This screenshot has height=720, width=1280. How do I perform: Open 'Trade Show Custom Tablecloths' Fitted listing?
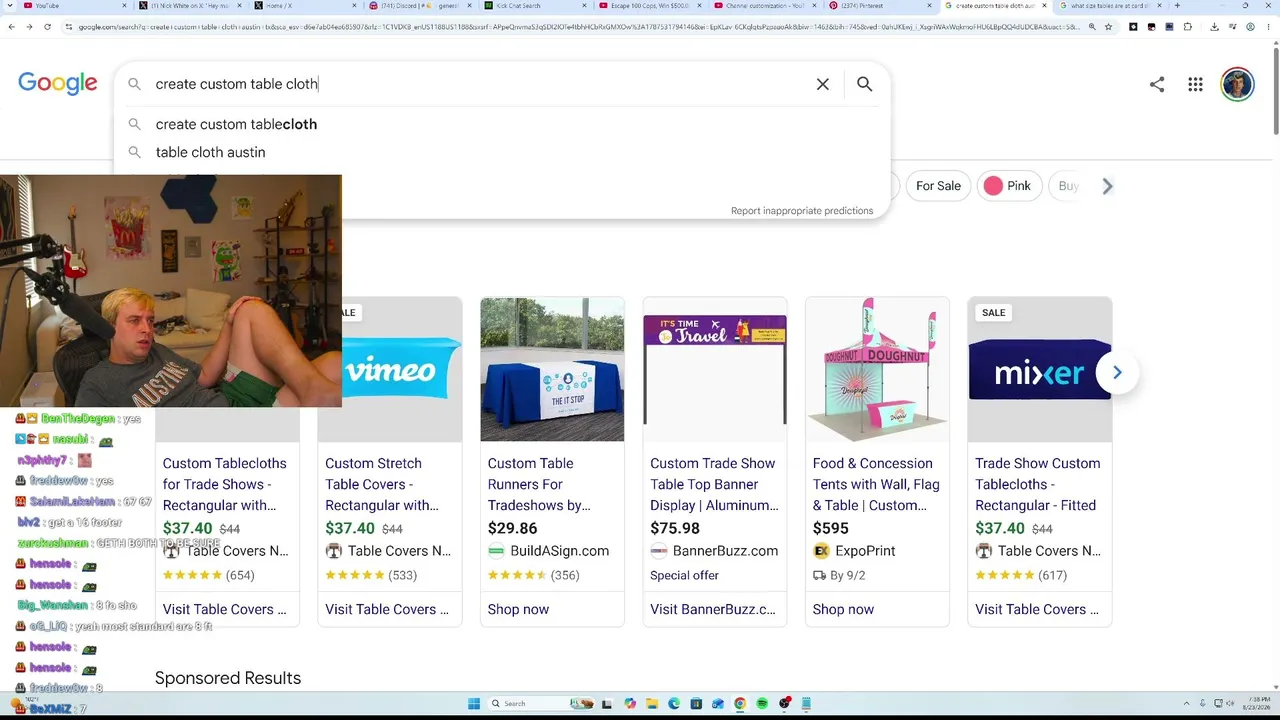1037,484
